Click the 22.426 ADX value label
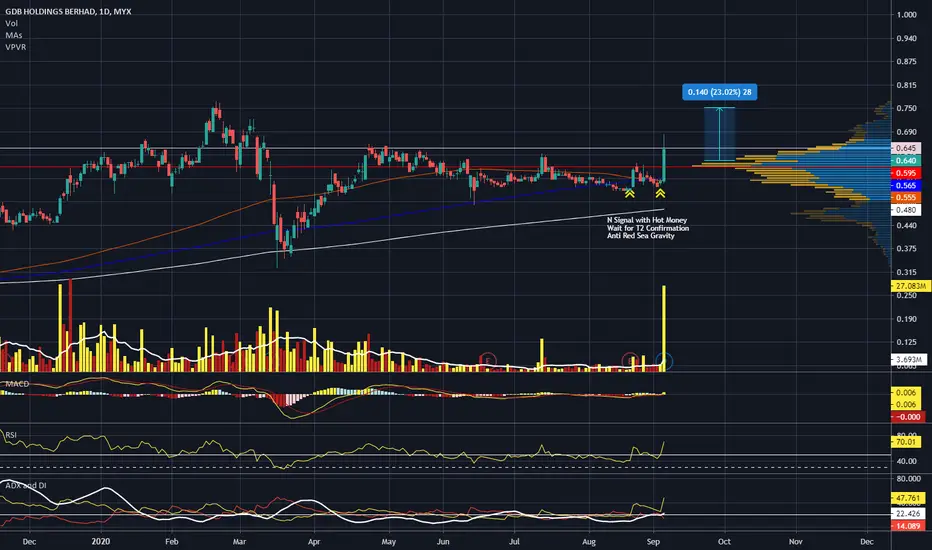The height and width of the screenshot is (550, 932). pyautogui.click(x=908, y=513)
